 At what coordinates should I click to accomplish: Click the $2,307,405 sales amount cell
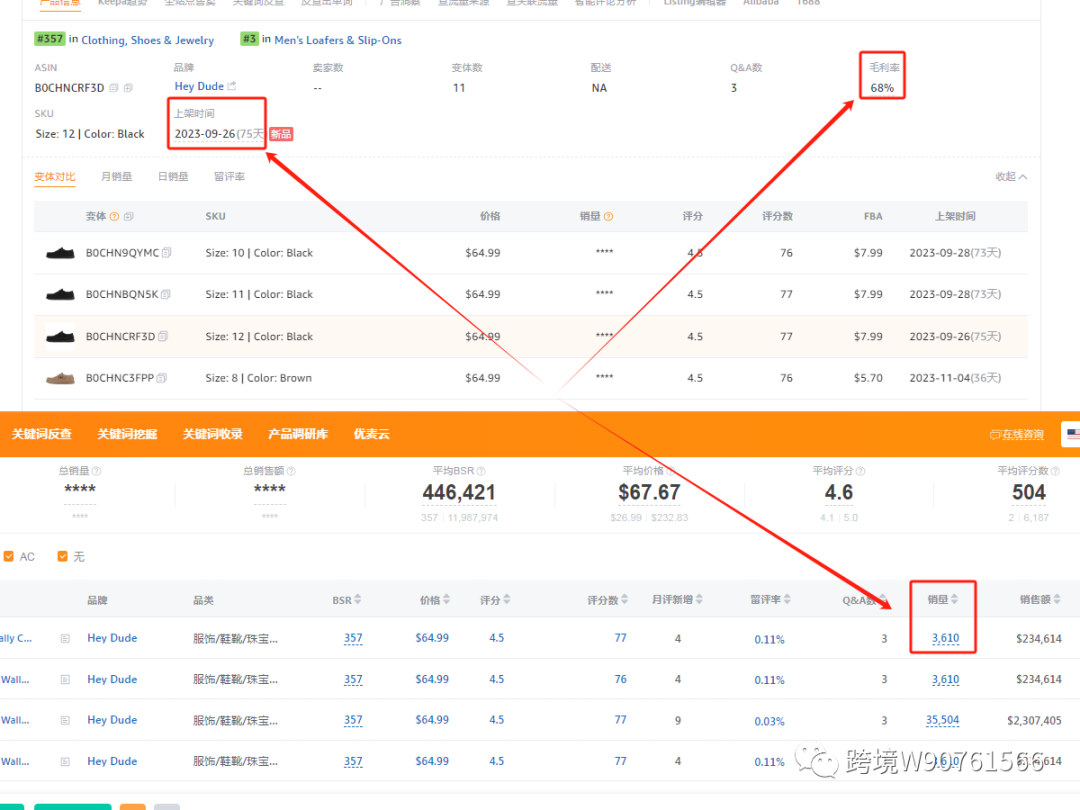(1034, 720)
